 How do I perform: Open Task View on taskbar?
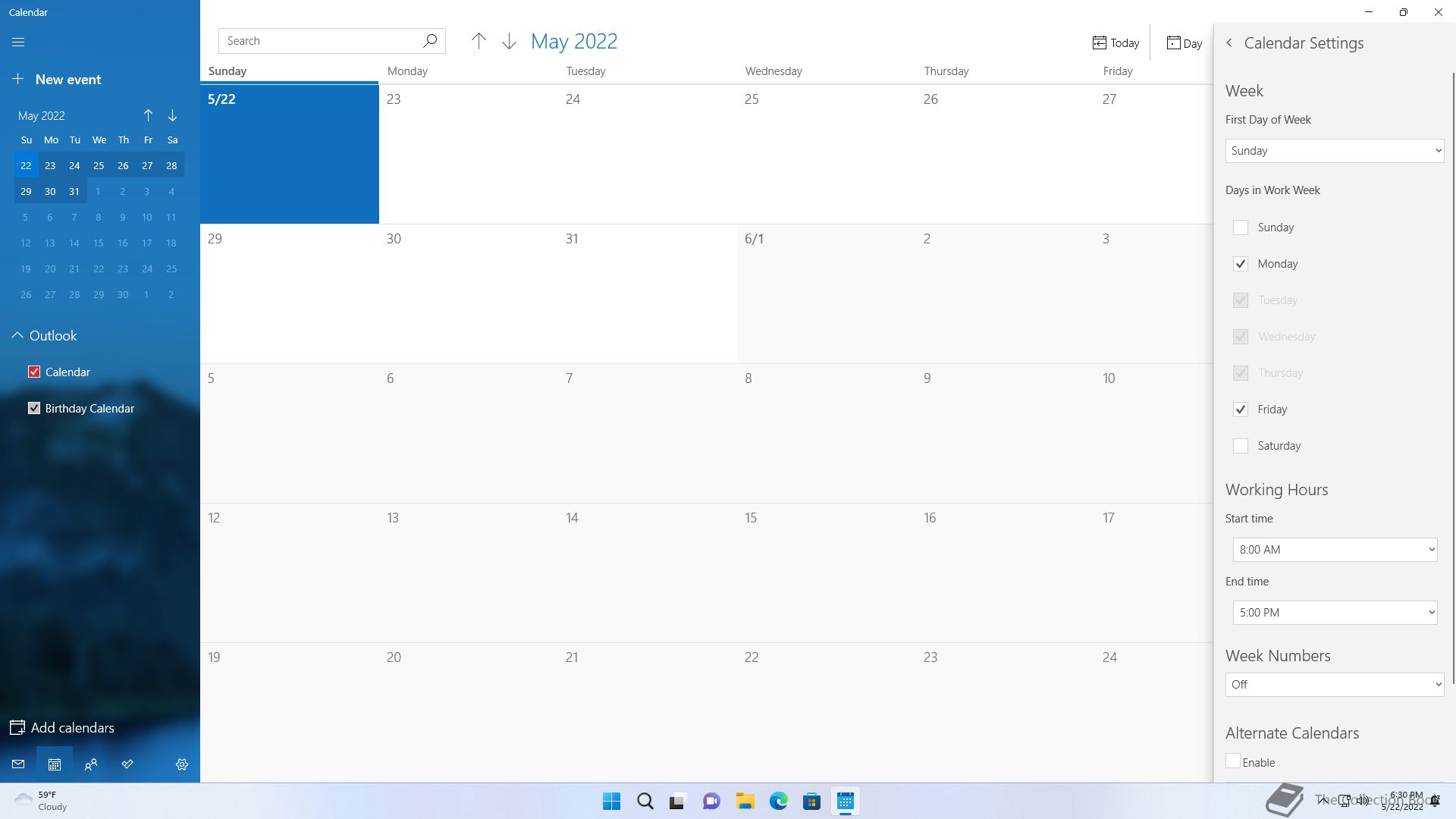678,802
